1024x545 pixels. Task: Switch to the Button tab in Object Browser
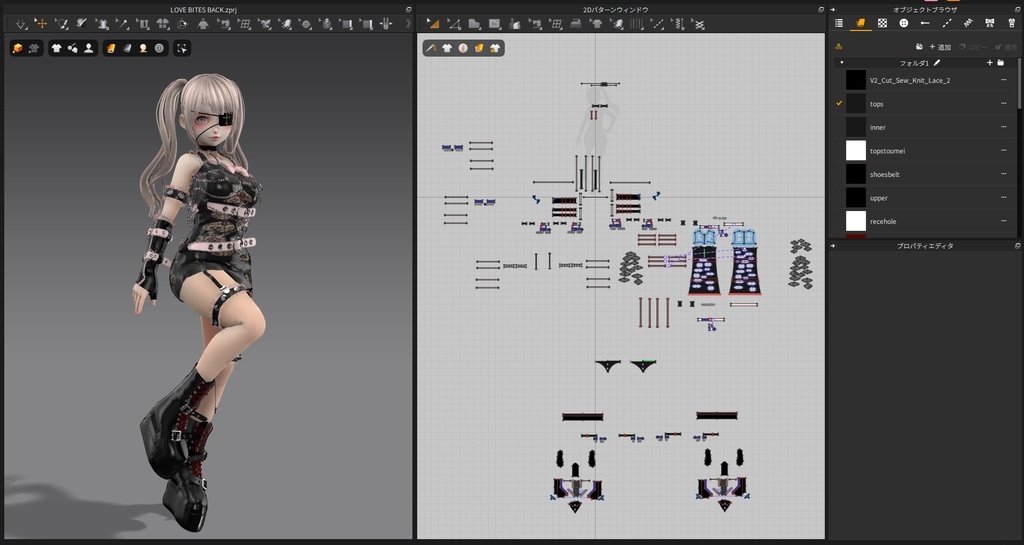pos(904,23)
